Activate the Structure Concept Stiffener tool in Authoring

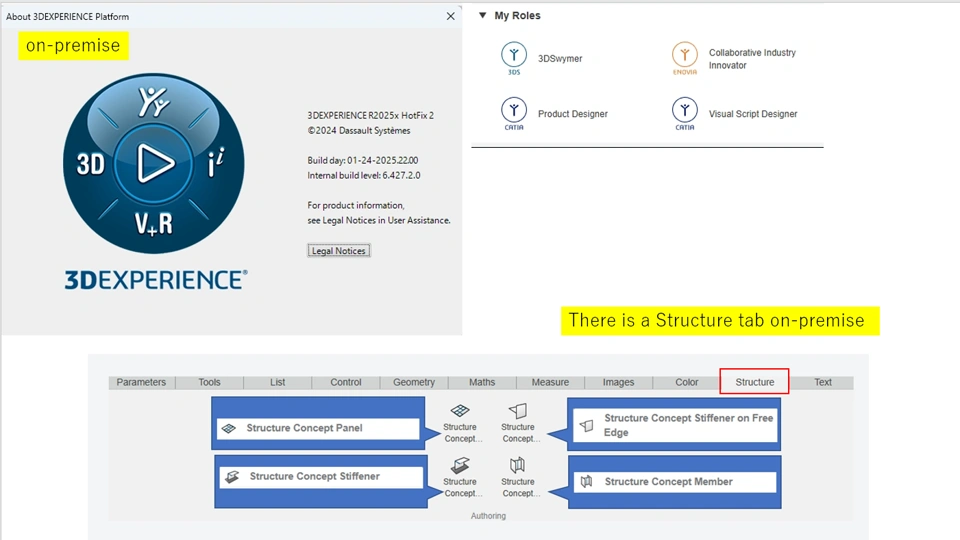coord(460,477)
